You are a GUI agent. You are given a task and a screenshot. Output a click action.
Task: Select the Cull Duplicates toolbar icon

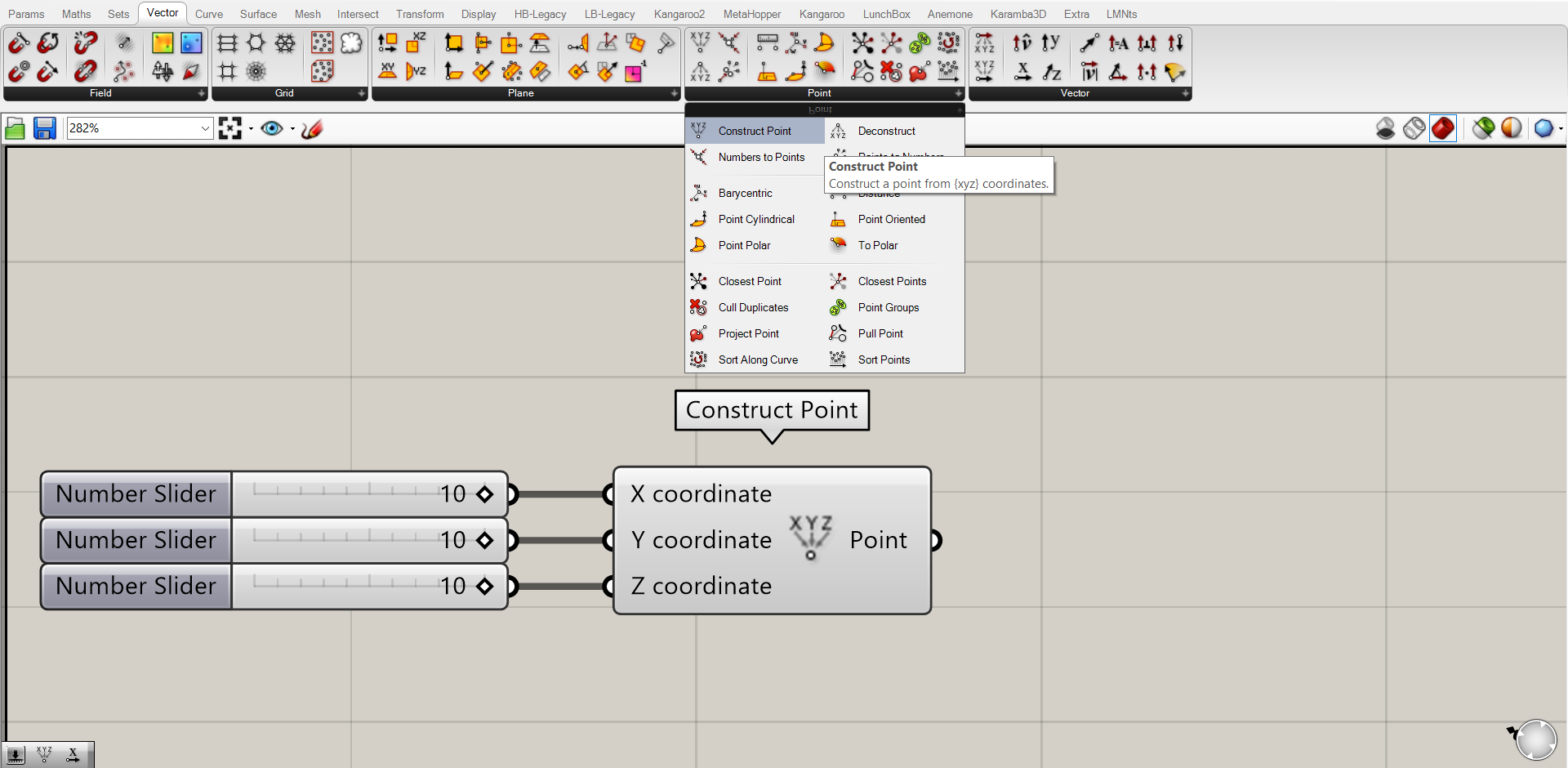tap(891, 71)
